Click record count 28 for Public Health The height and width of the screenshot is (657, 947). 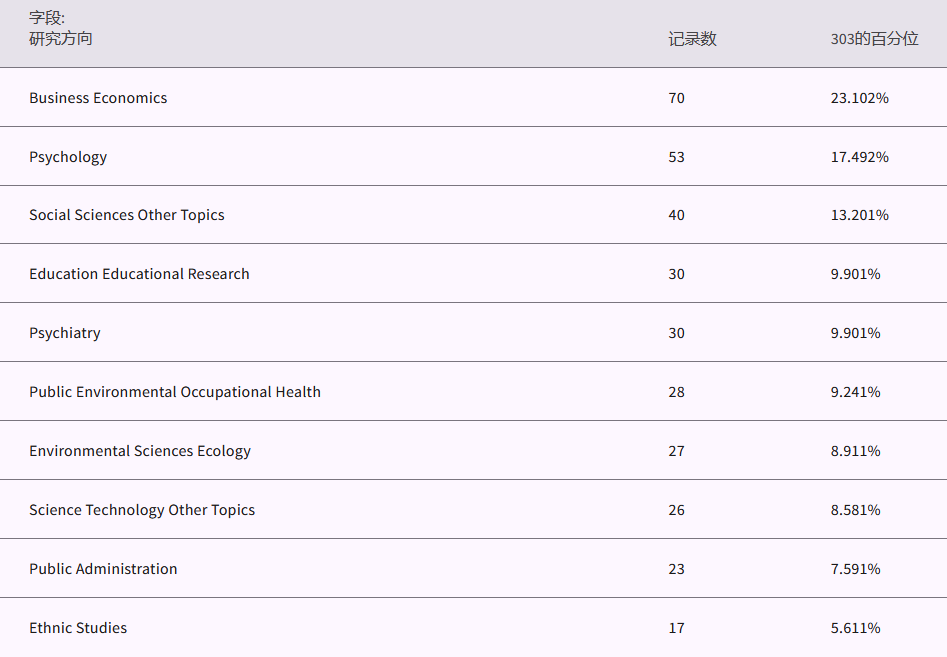coord(677,392)
